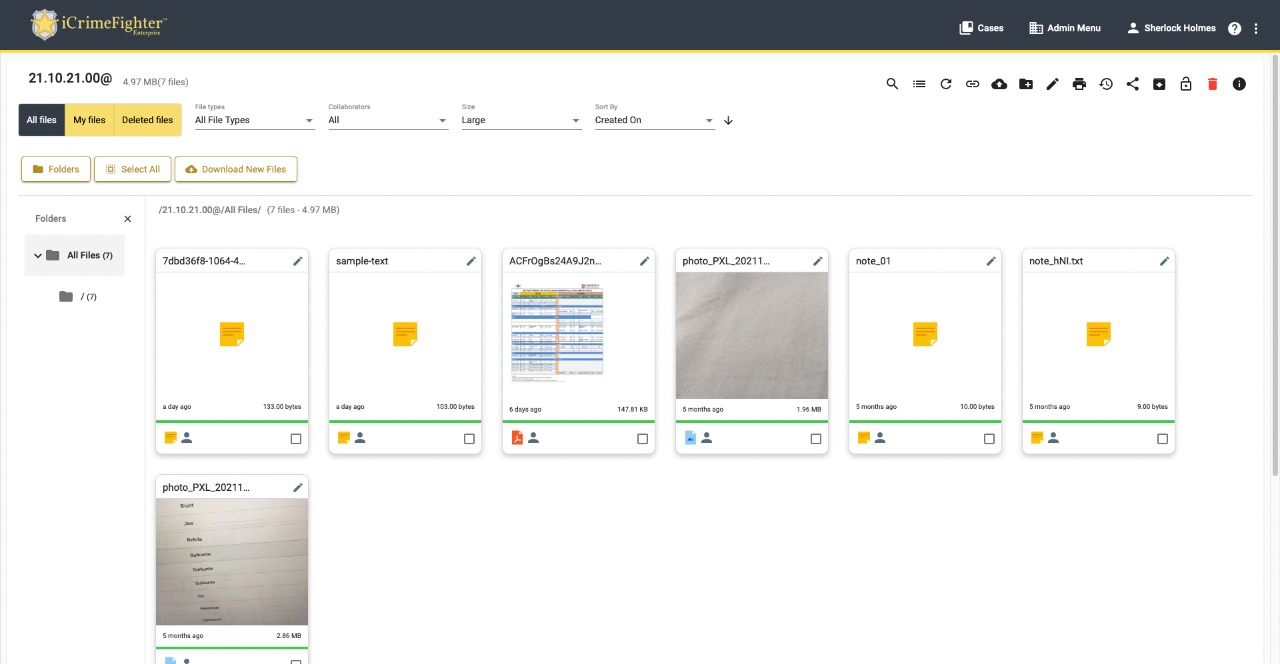Create a new folder with add-folder icon
This screenshot has height=664, width=1280.
coord(1026,84)
